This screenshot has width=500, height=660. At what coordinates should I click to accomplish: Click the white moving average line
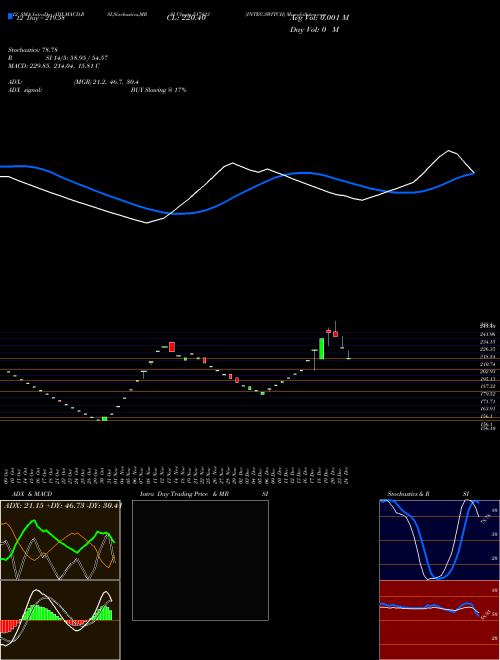pos(231,164)
